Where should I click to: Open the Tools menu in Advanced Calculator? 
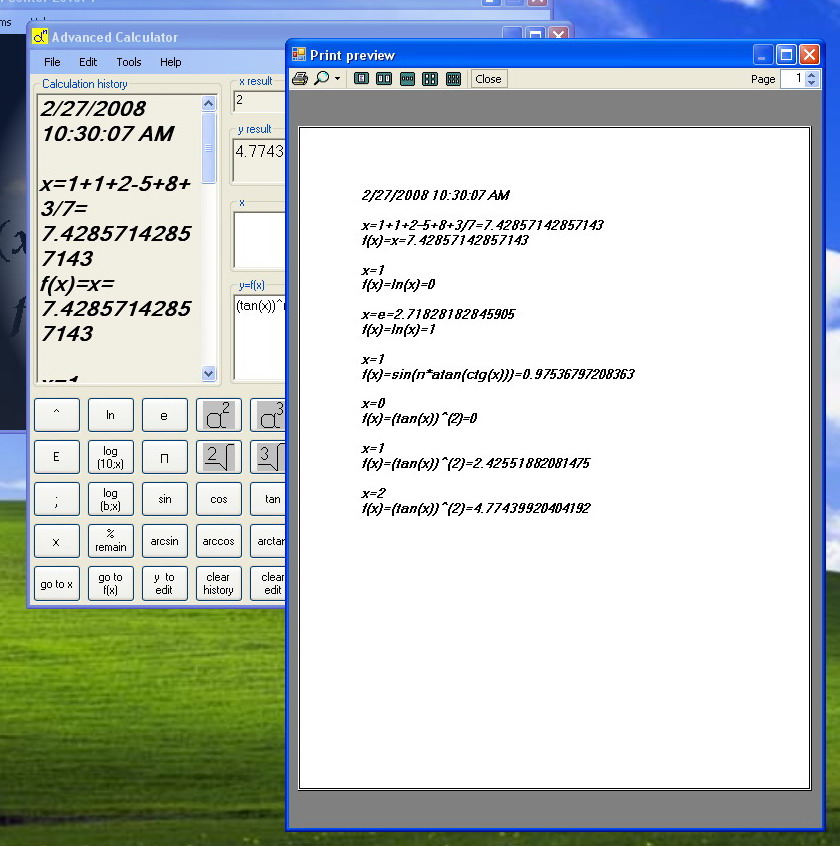point(129,62)
